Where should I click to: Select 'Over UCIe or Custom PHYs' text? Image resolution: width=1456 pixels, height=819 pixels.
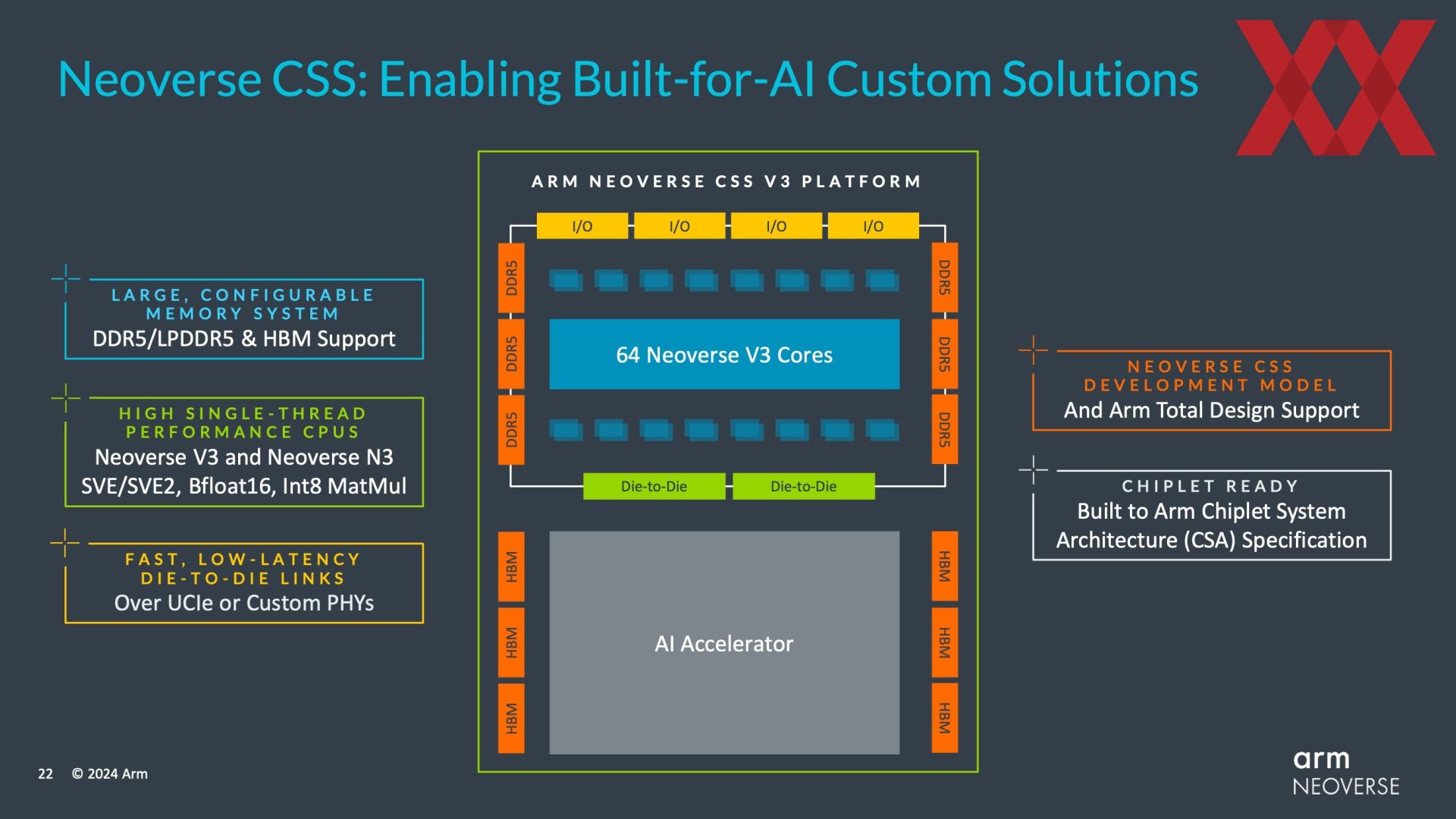pyautogui.click(x=243, y=603)
